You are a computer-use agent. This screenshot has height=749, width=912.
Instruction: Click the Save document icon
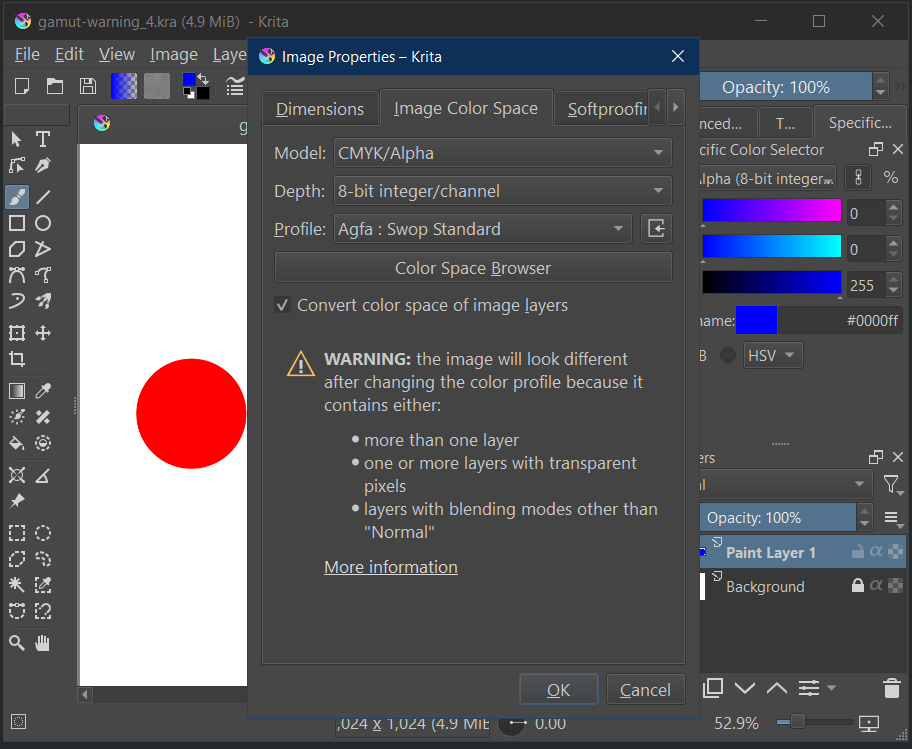pyautogui.click(x=88, y=86)
